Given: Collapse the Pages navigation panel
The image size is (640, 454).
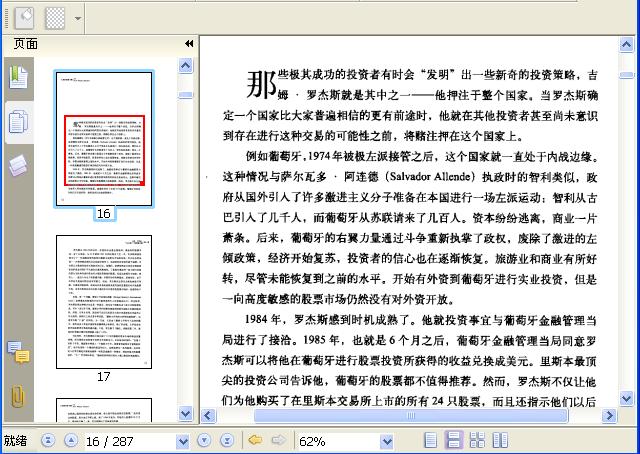Looking at the screenshot, I should pos(188,44).
